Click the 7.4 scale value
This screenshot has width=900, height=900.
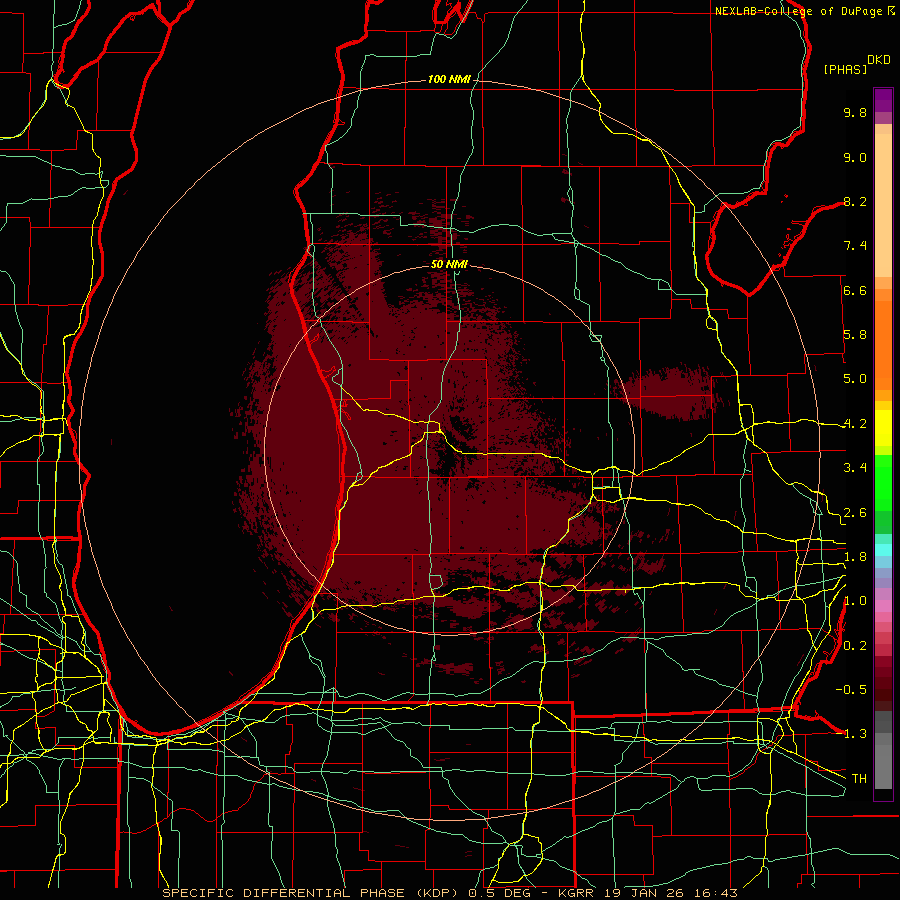coord(855,246)
